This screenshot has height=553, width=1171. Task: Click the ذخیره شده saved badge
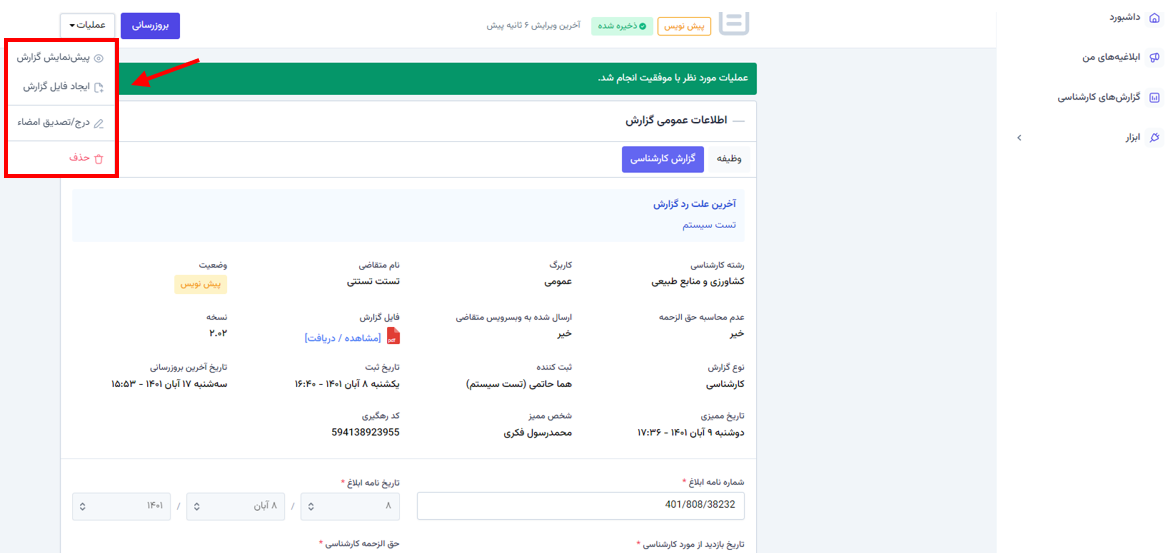(x=622, y=26)
